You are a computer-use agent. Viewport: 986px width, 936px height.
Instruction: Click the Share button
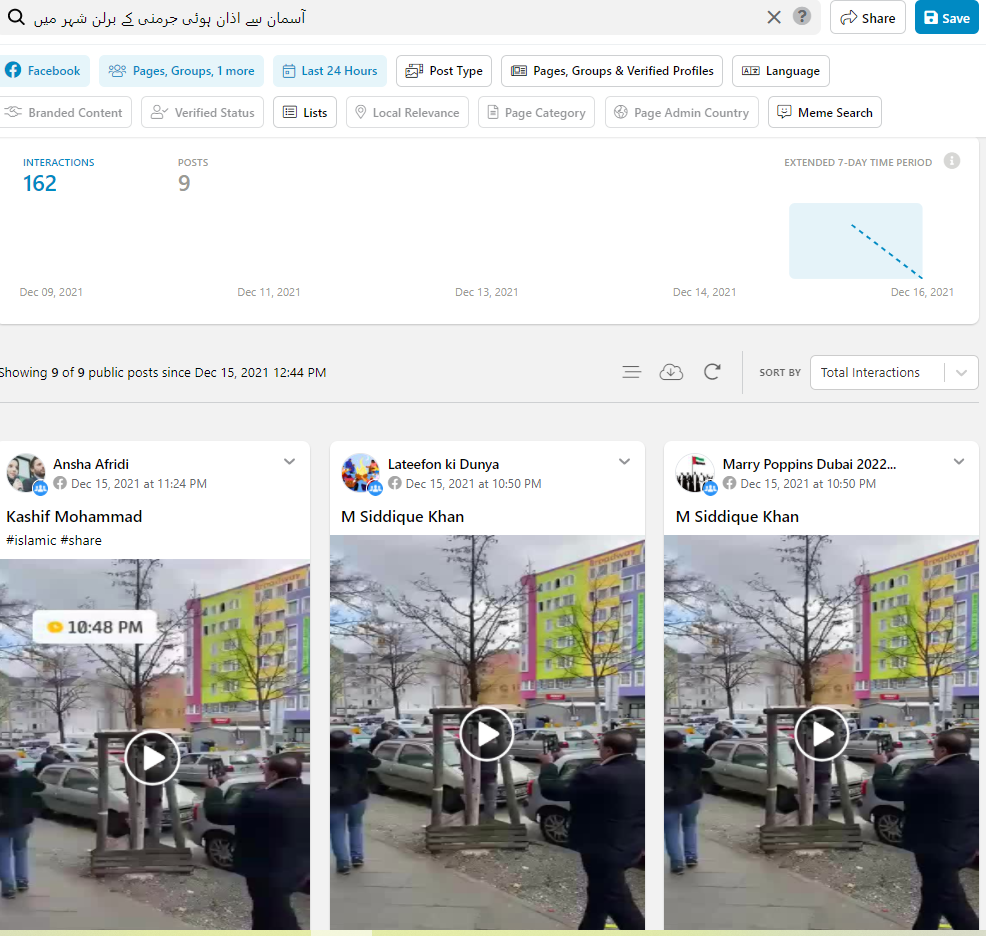[x=867, y=18]
